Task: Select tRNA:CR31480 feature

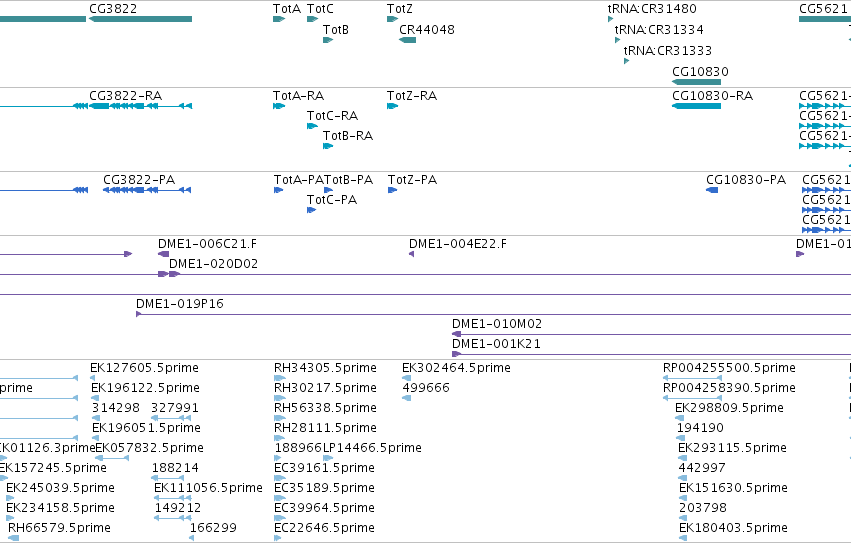Action: pyautogui.click(x=611, y=19)
